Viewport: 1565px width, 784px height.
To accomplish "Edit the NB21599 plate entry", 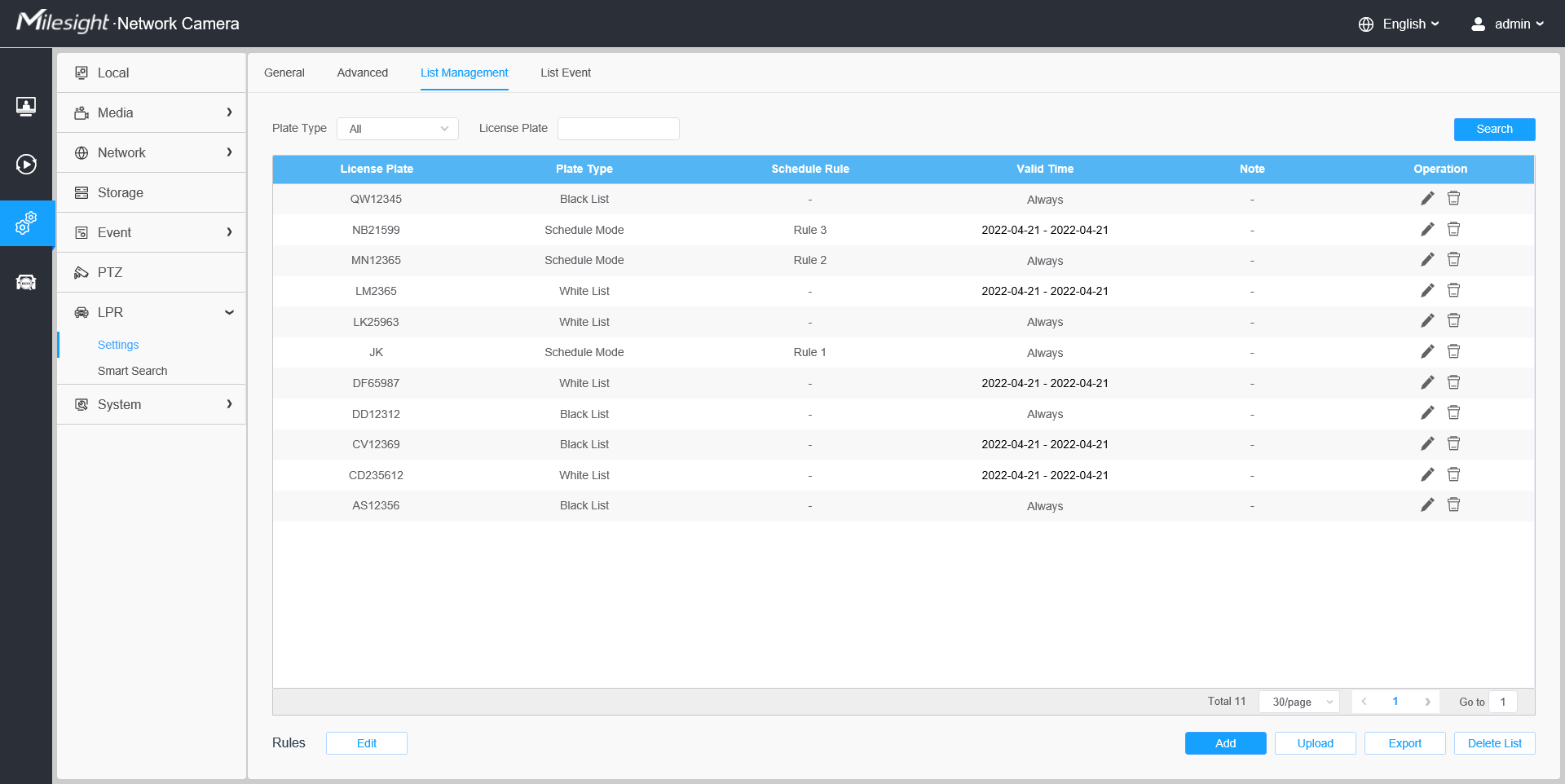I will 1427,230.
